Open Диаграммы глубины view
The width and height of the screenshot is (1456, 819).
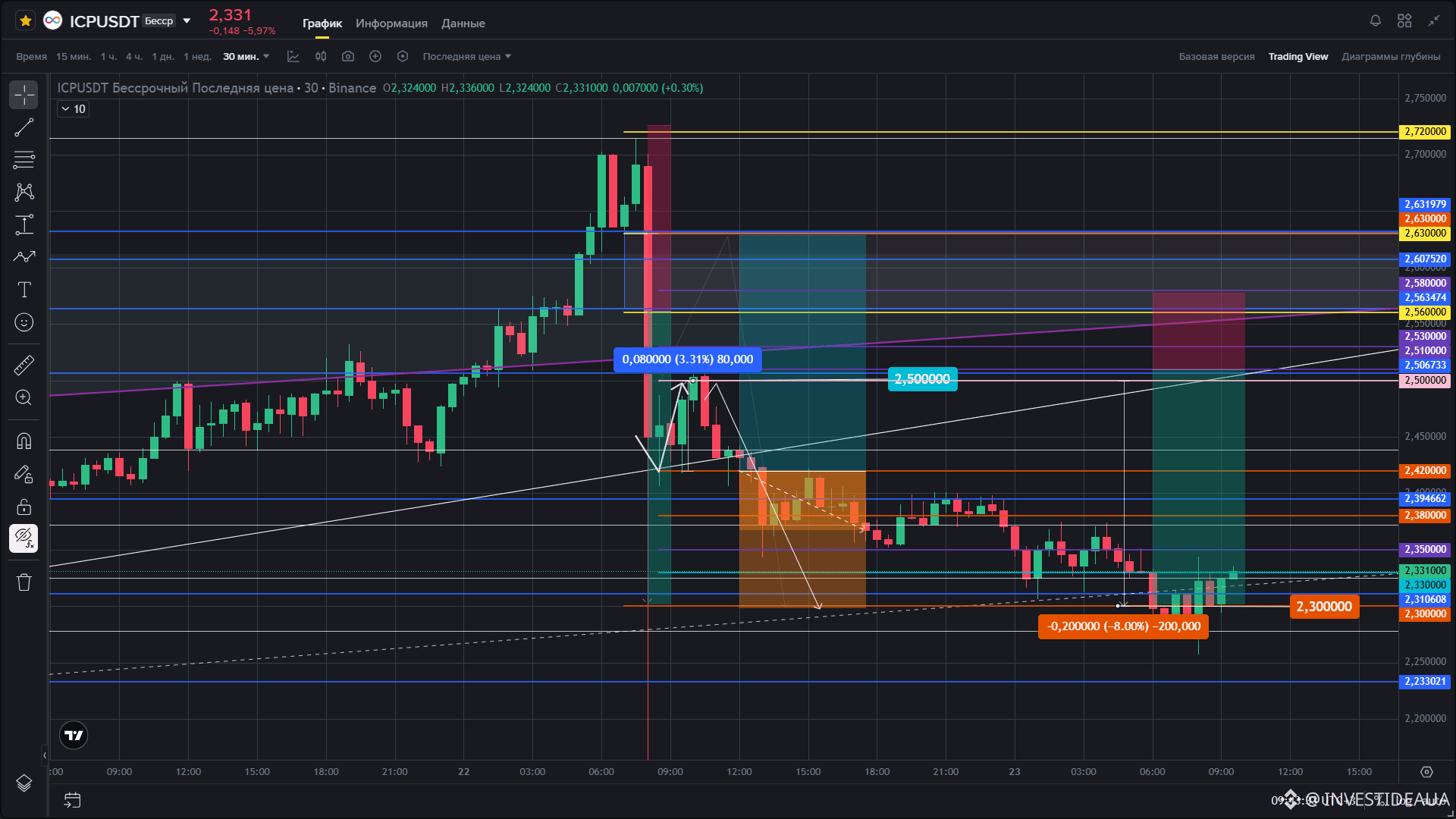pos(1391,57)
